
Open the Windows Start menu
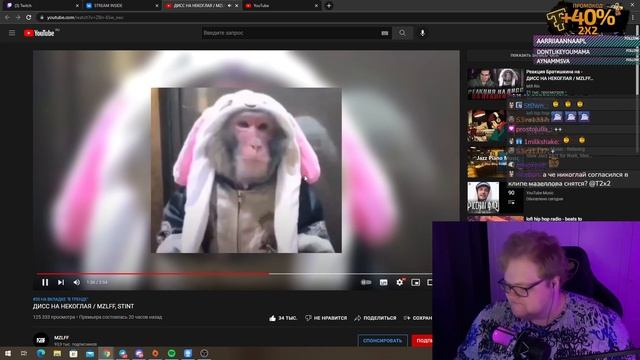[x=8, y=353]
